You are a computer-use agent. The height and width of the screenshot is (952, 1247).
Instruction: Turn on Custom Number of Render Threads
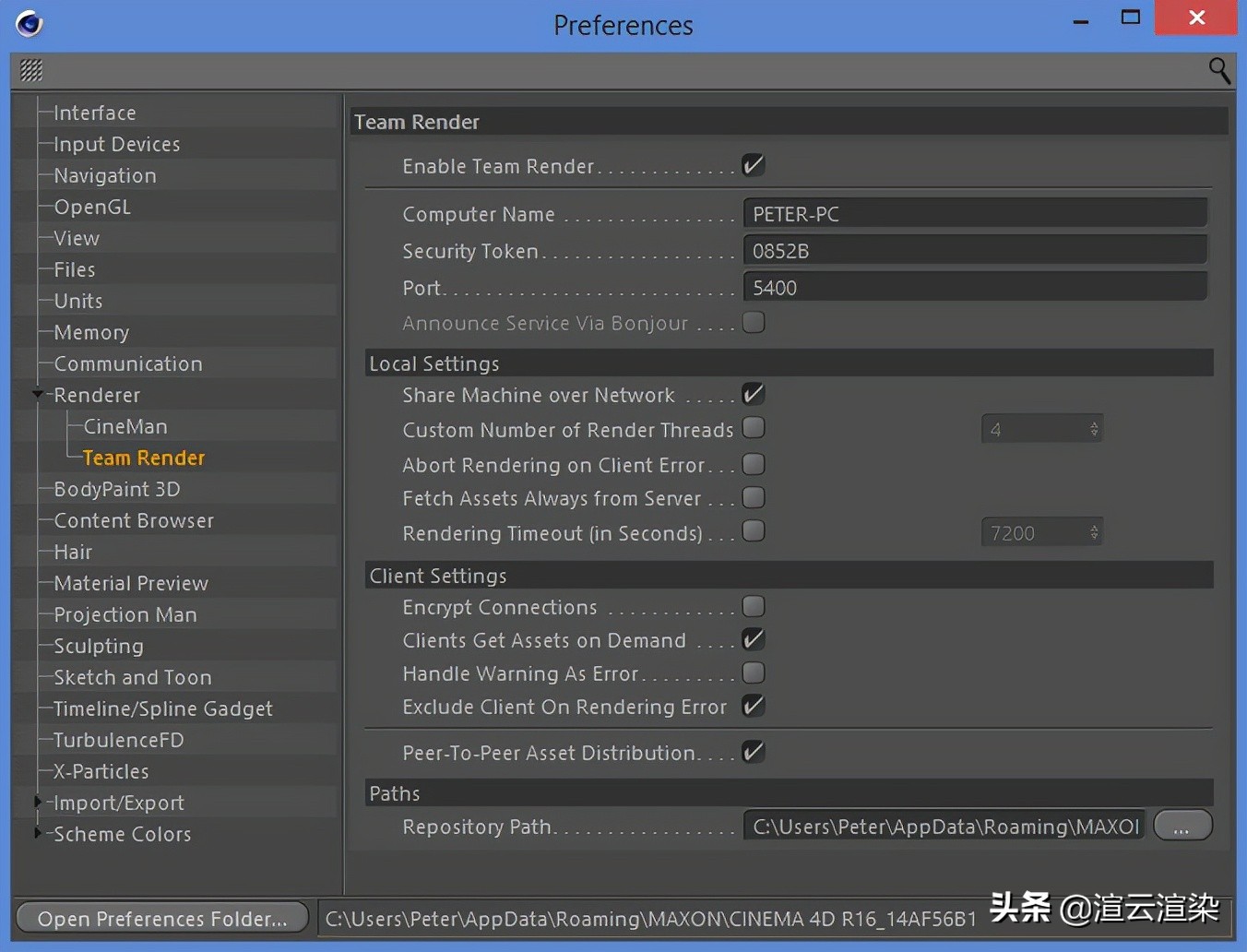[754, 429]
